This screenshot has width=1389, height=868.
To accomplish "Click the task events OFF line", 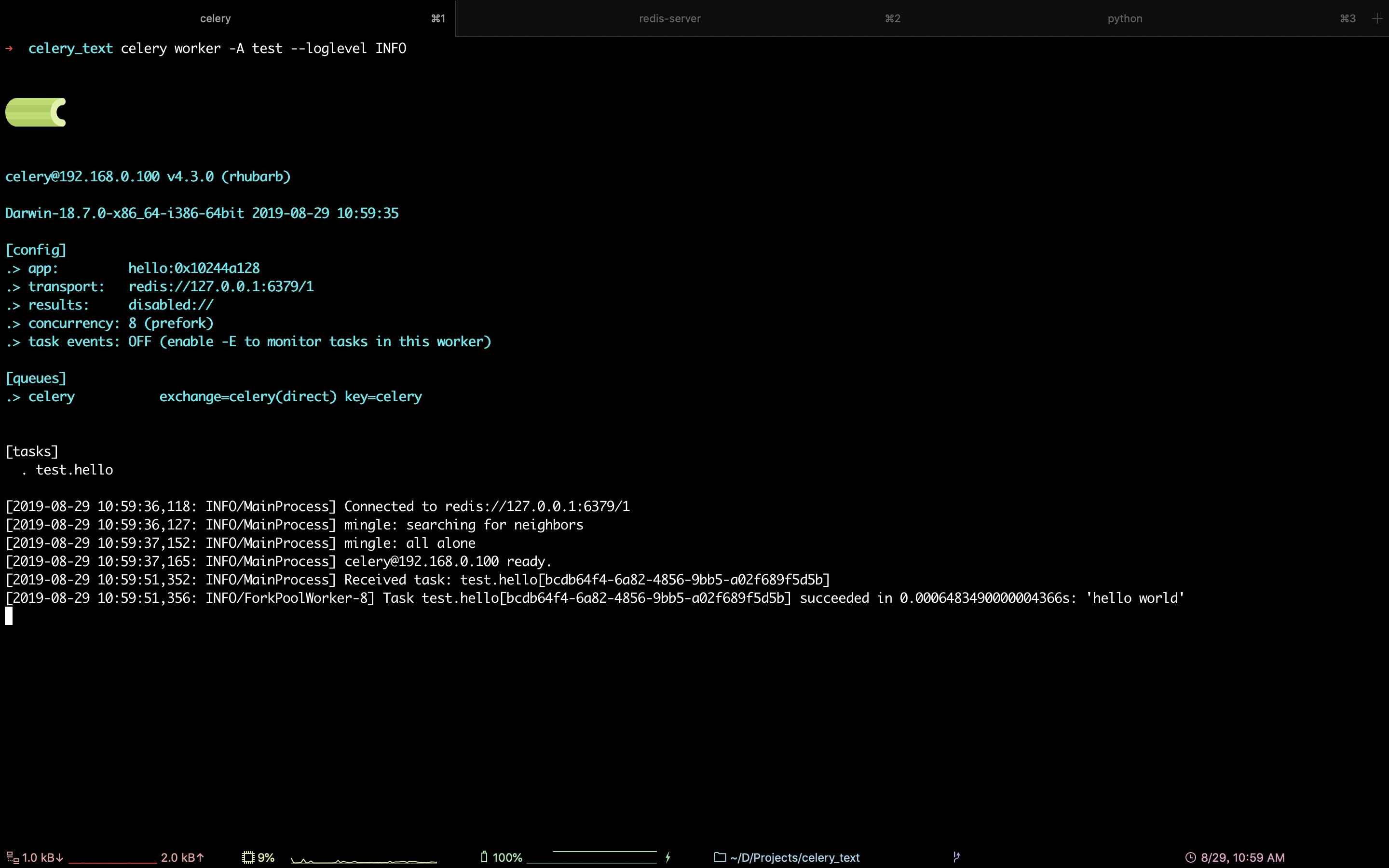I will coord(248,341).
